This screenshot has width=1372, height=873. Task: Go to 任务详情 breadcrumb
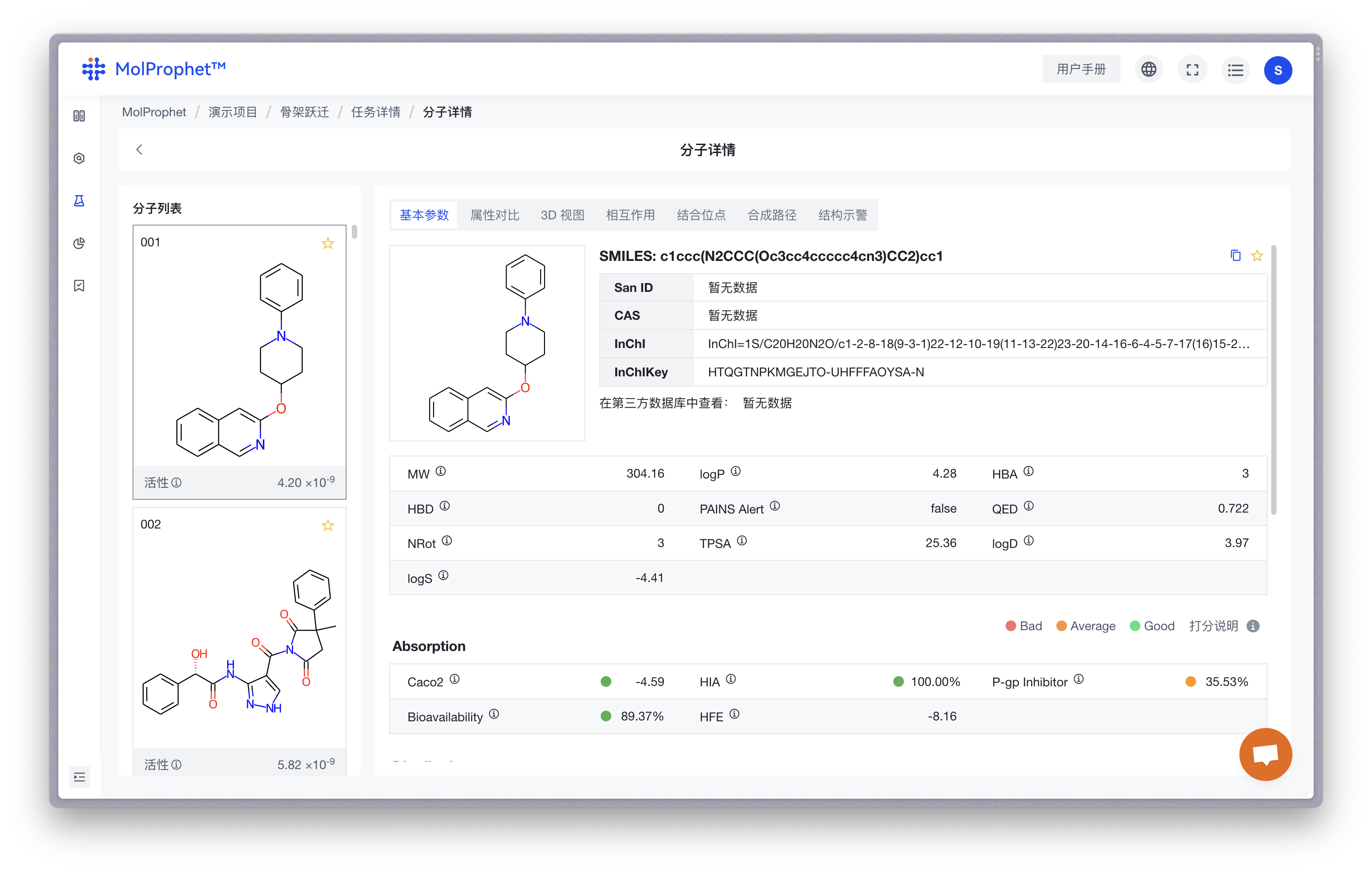point(375,112)
